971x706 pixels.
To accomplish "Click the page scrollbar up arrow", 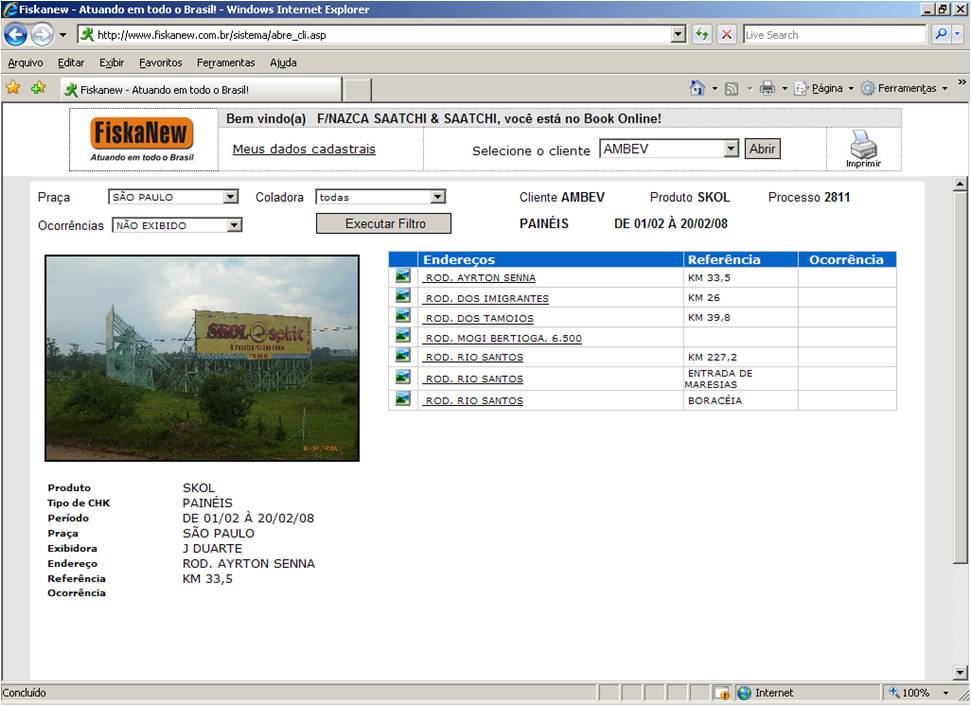I will (x=960, y=183).
